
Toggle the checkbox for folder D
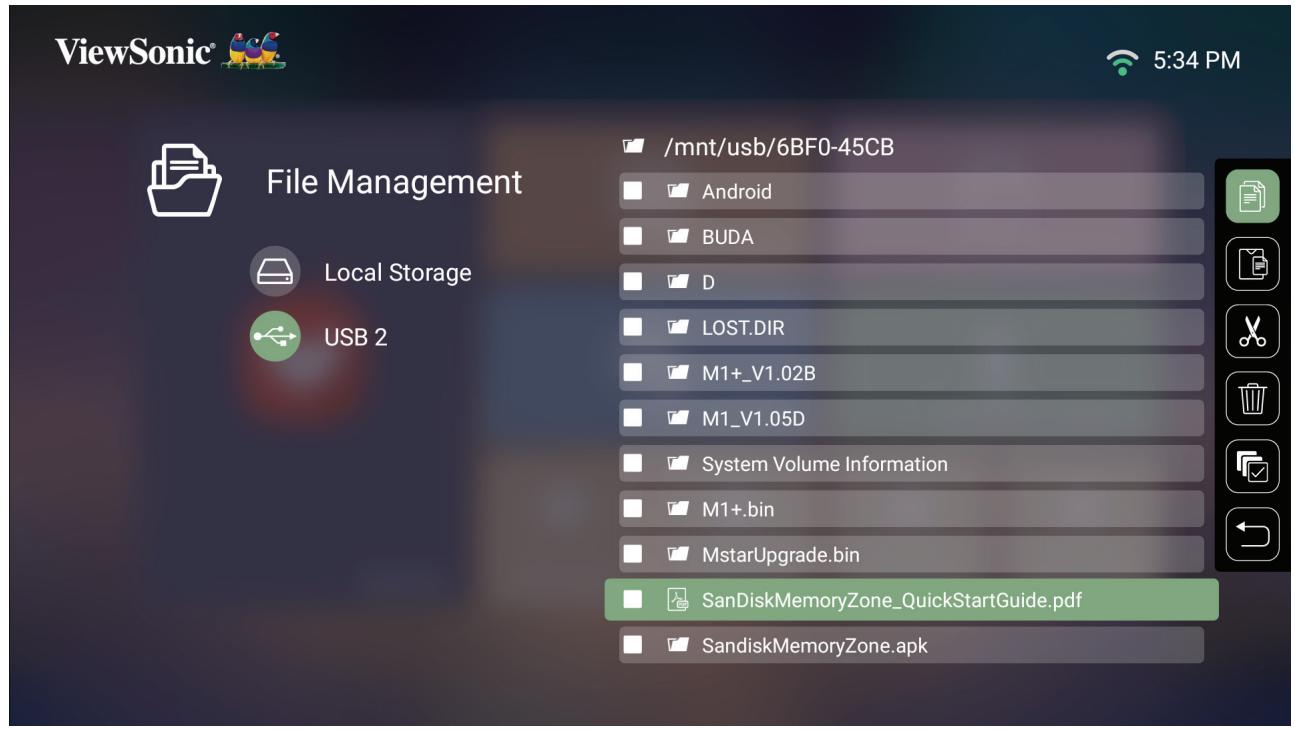tap(632, 282)
